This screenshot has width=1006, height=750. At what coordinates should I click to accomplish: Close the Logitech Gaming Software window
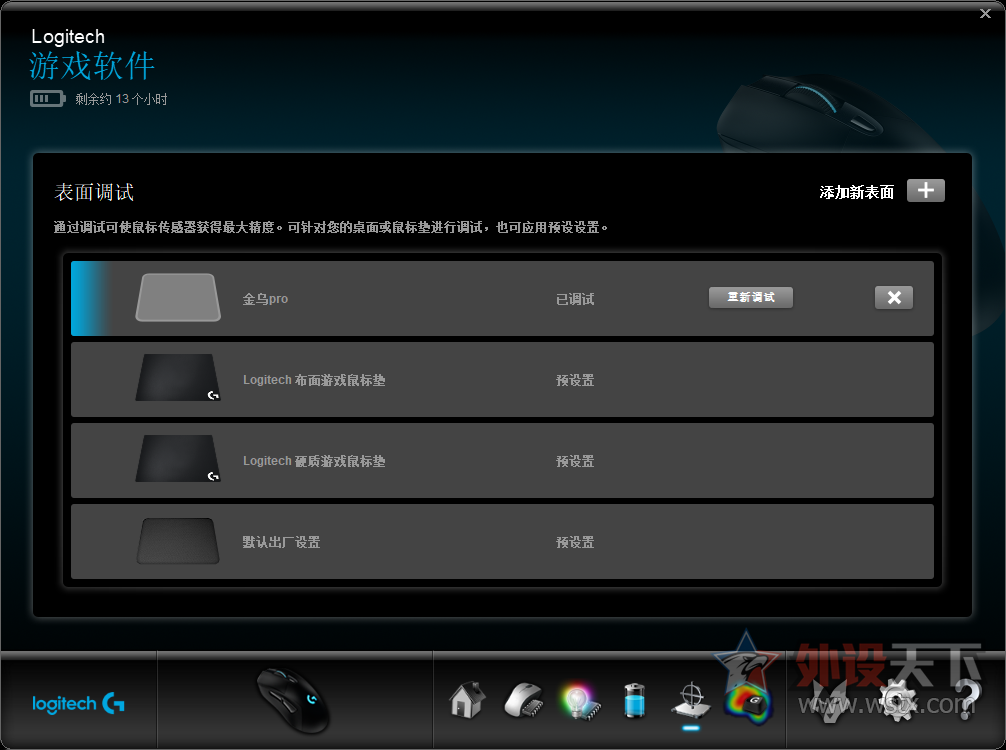coord(985,13)
